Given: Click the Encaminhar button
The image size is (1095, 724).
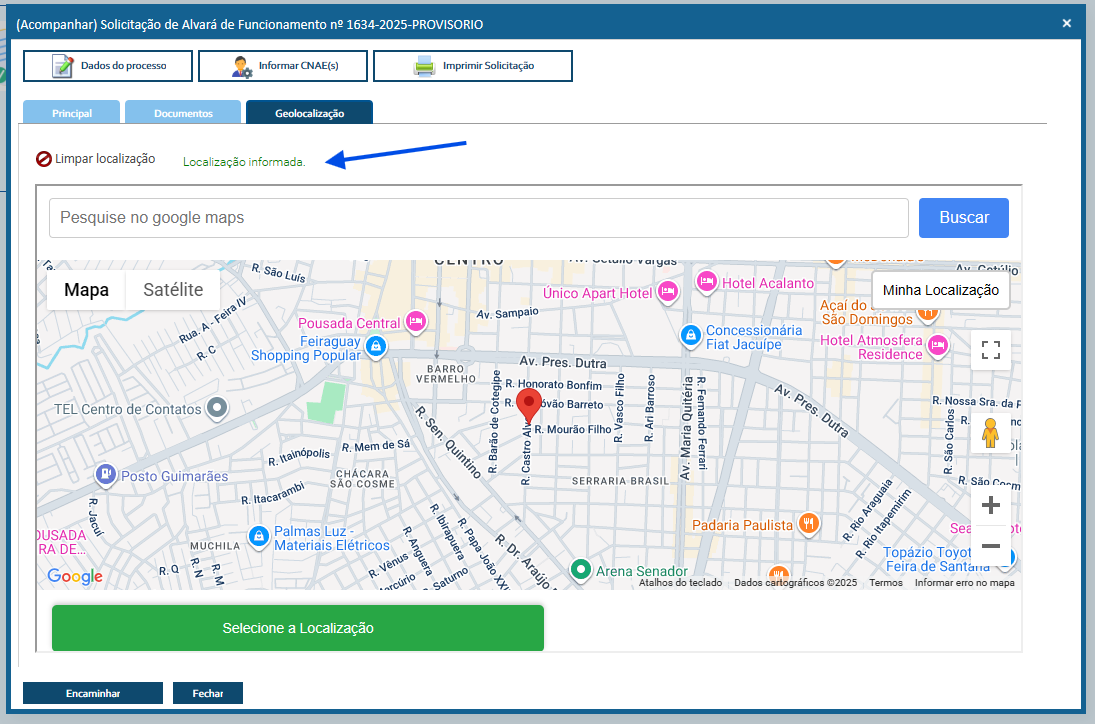Looking at the screenshot, I should [x=93, y=693].
